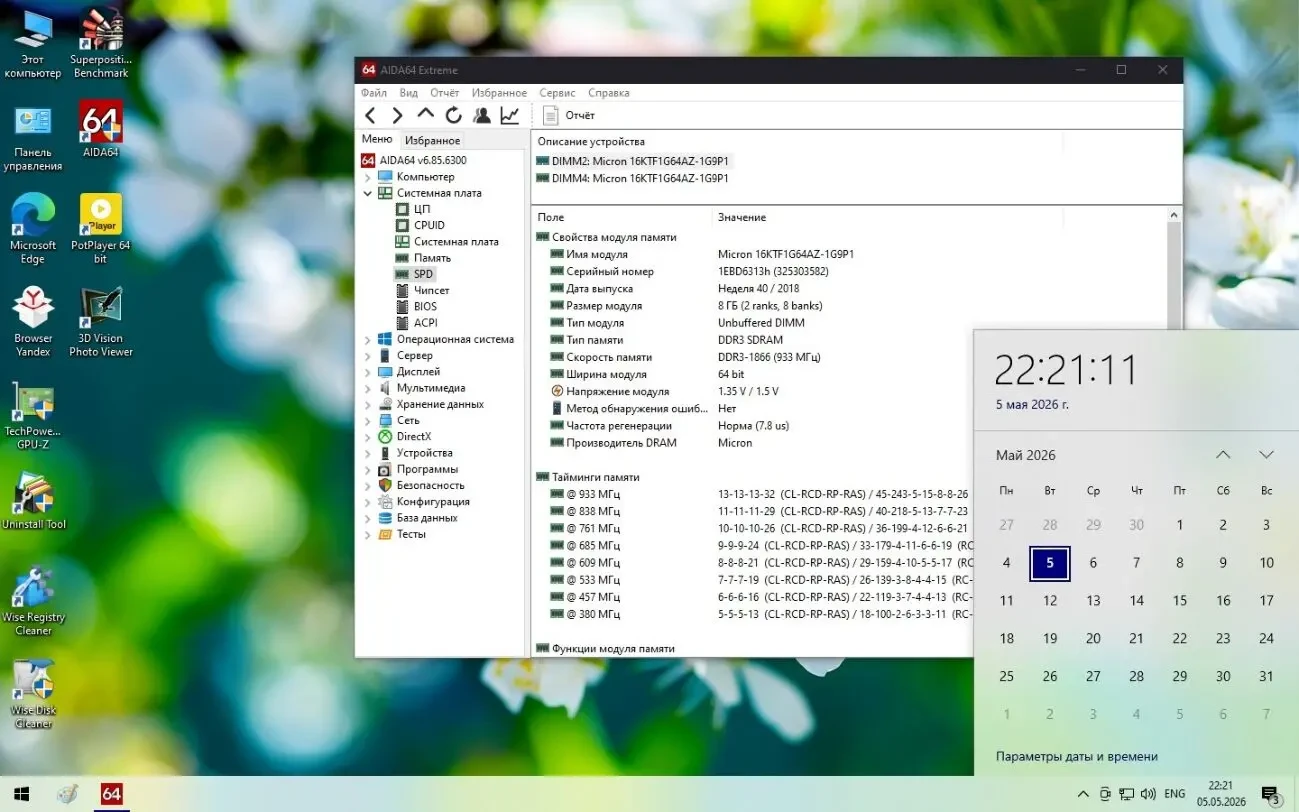Show hidden tray icons chevron
This screenshot has height=812, width=1299.
(1083, 794)
